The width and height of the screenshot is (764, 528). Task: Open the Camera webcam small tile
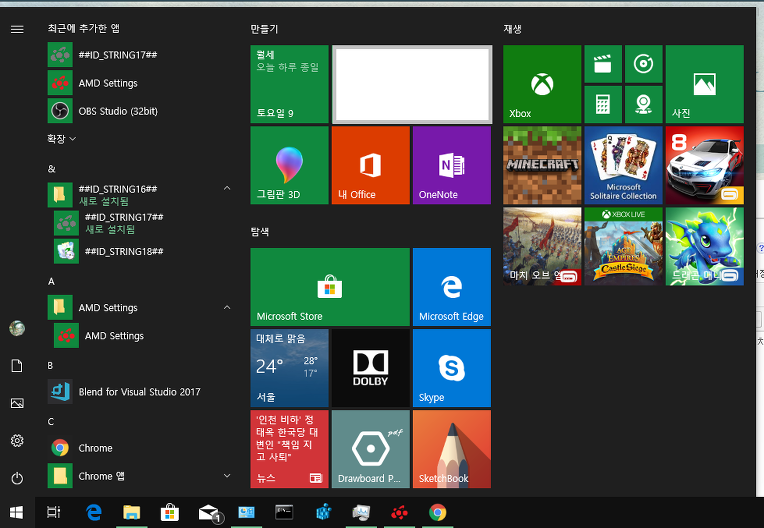point(644,104)
